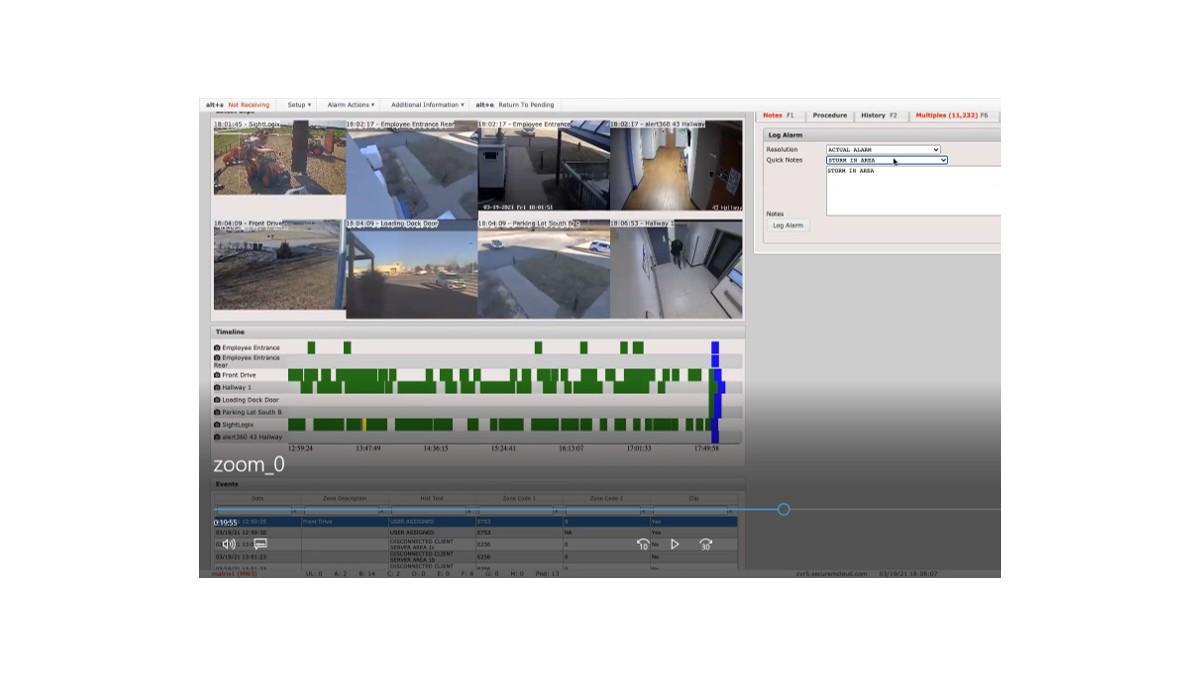The height and width of the screenshot is (675, 1200).
Task: Switch to the Procedure tab
Action: point(830,116)
